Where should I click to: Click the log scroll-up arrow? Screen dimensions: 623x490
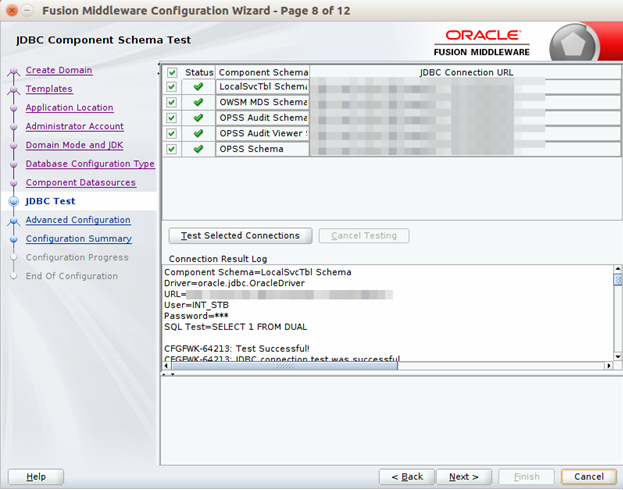[617, 269]
